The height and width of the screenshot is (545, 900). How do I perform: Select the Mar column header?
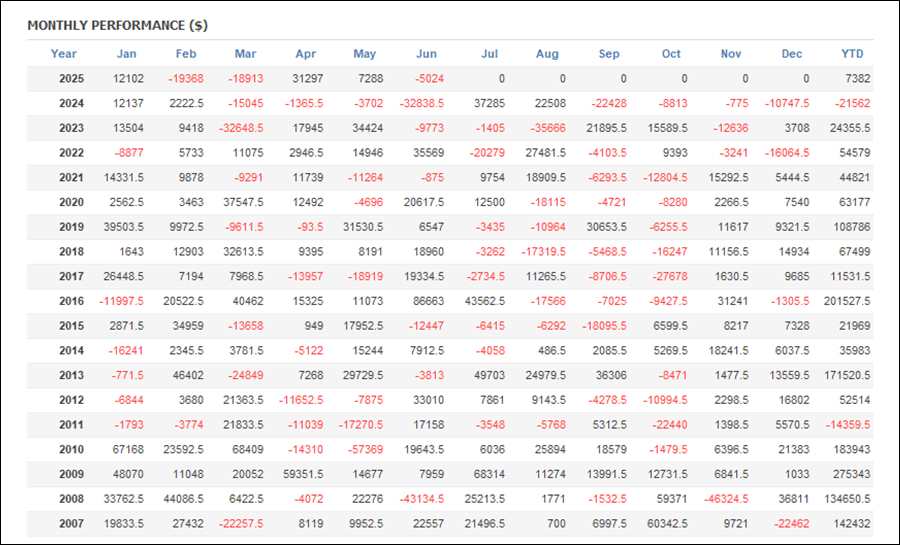point(245,54)
